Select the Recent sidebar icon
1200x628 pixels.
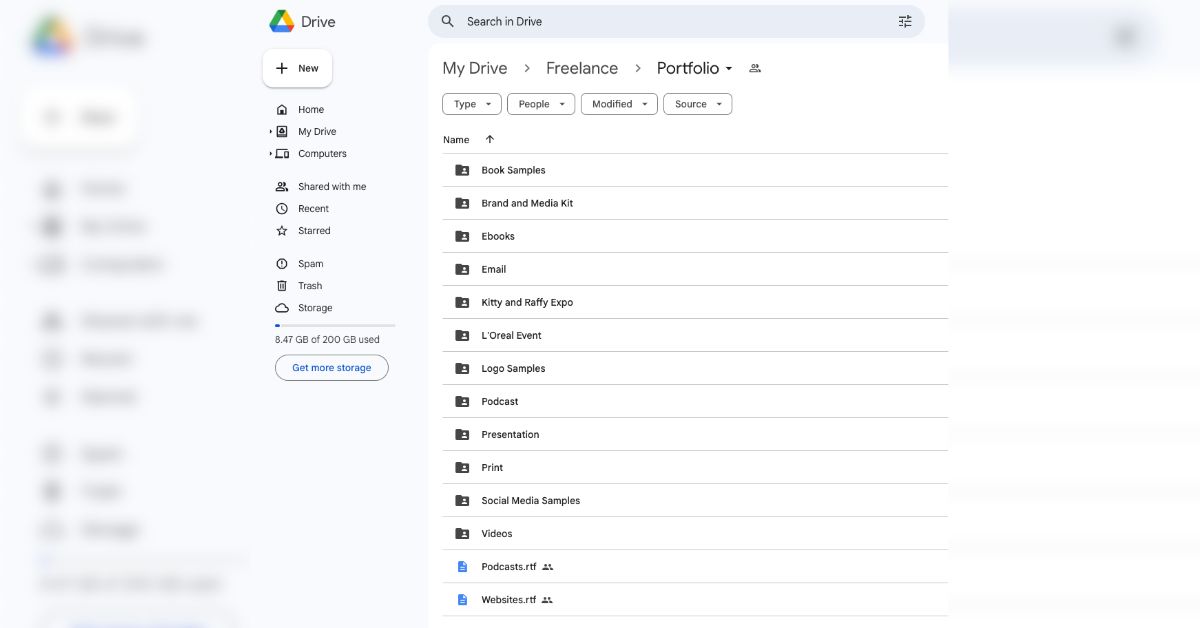tap(283, 208)
